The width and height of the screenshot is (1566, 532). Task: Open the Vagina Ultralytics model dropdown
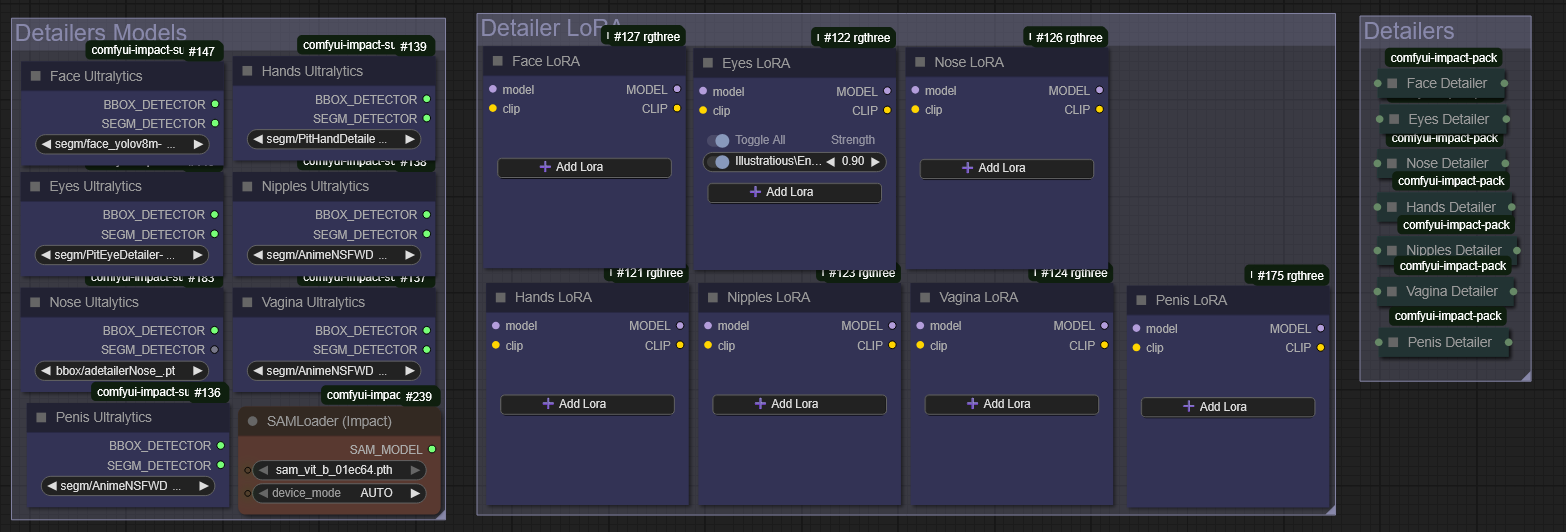(x=335, y=370)
